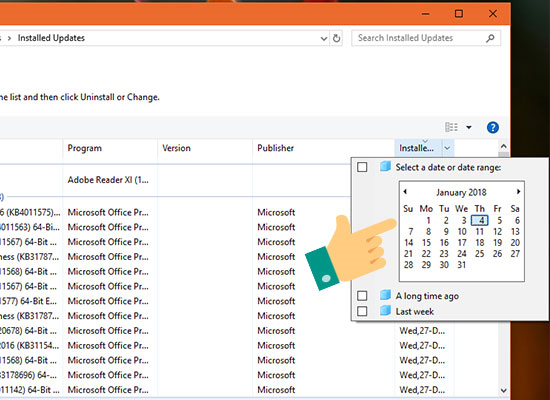Select the update row ending 577) 64-Bit E
Image resolution: width=550 pixels, height=400 pixels.
point(175,301)
